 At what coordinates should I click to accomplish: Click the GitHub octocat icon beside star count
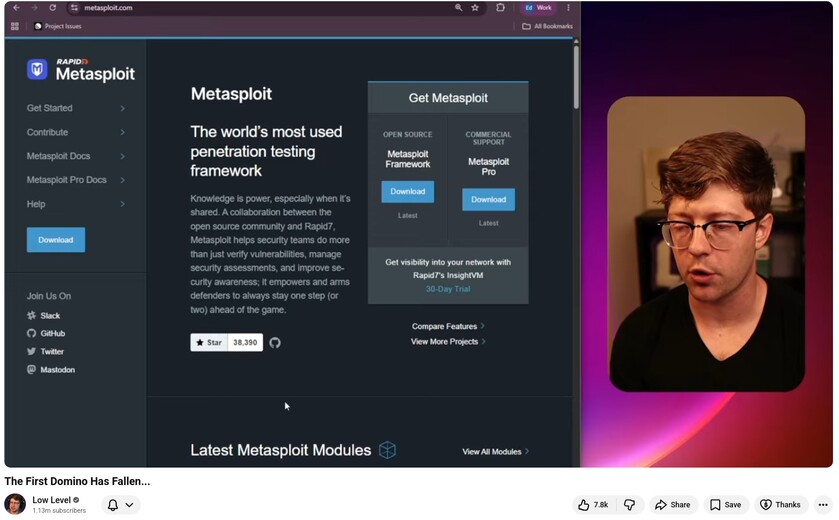pyautogui.click(x=275, y=343)
